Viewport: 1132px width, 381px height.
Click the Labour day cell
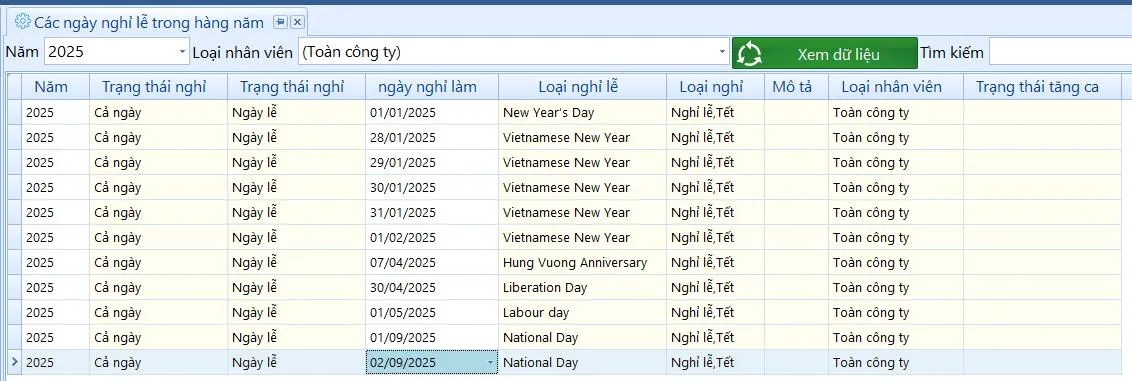pos(583,312)
